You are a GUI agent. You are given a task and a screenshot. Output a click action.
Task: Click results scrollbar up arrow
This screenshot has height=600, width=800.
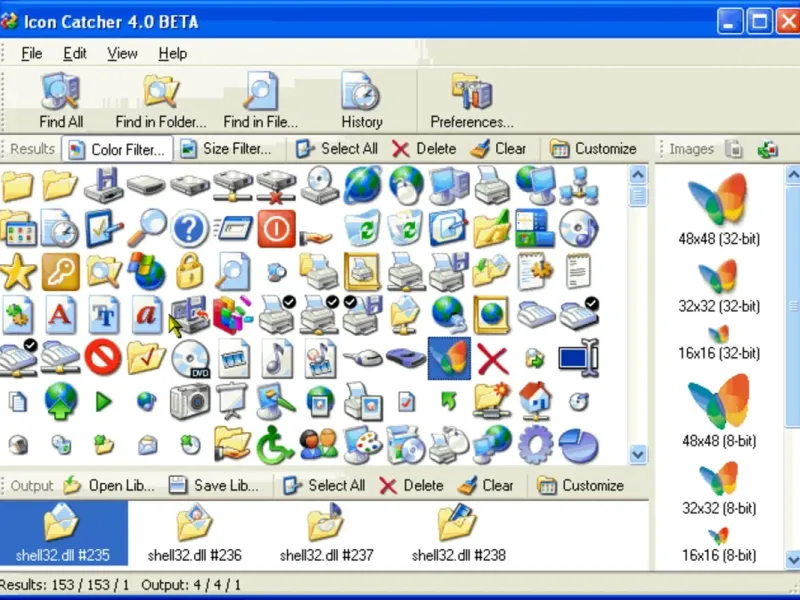tap(638, 175)
